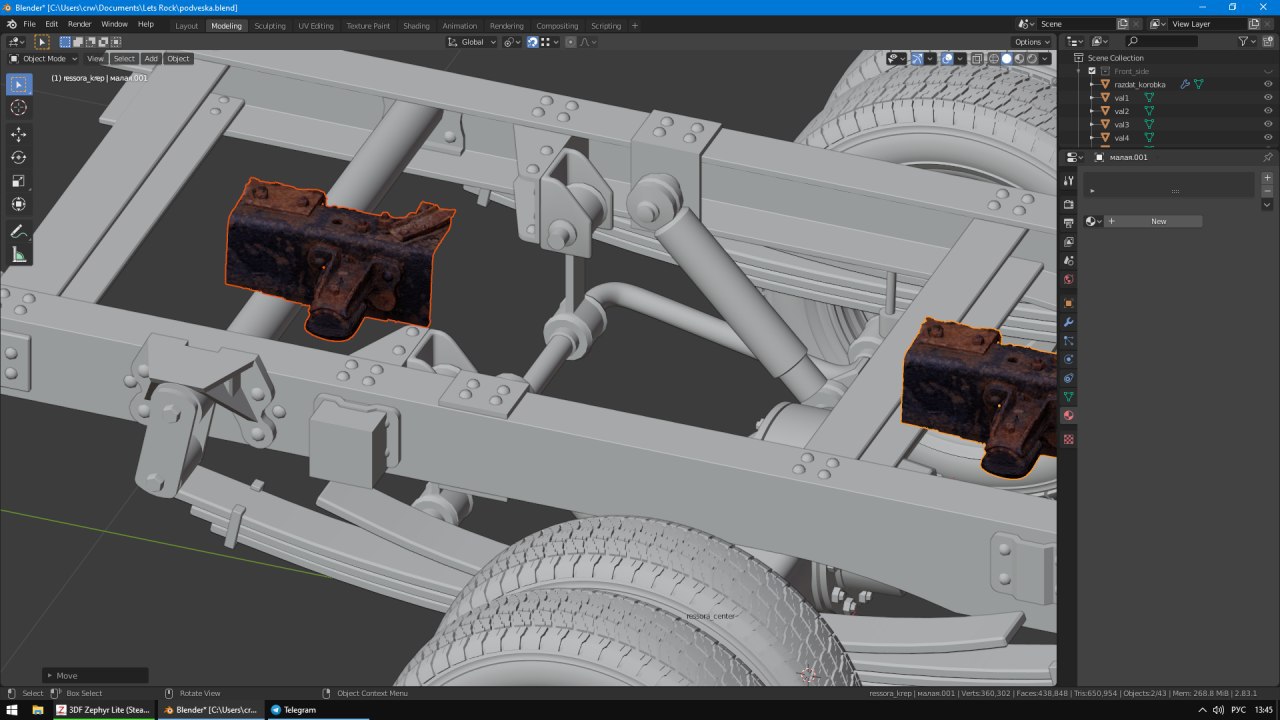The height and width of the screenshot is (720, 1280).
Task: Hide val1 object in outliner
Action: click(1267, 98)
